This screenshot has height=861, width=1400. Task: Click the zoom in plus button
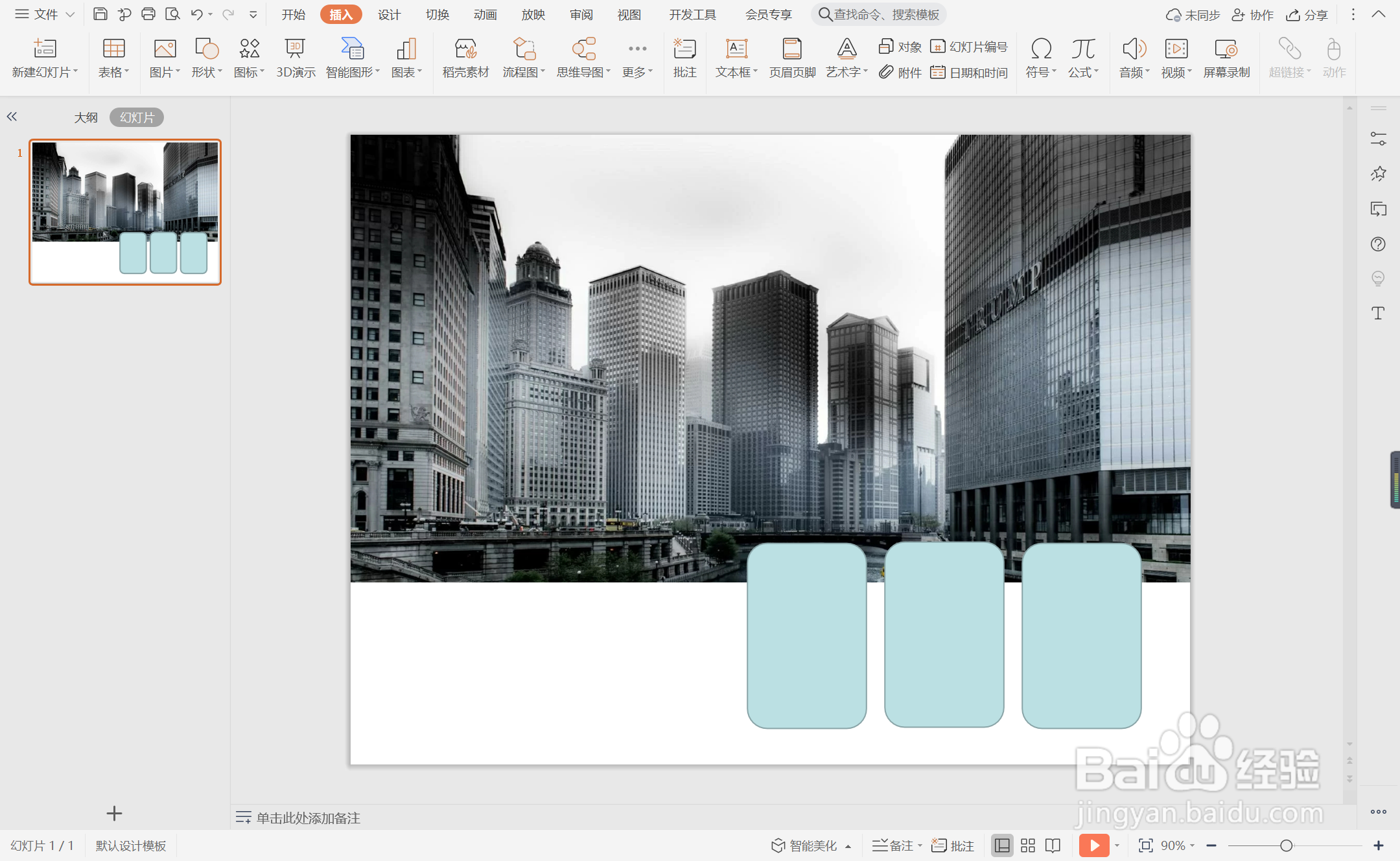click(1379, 845)
